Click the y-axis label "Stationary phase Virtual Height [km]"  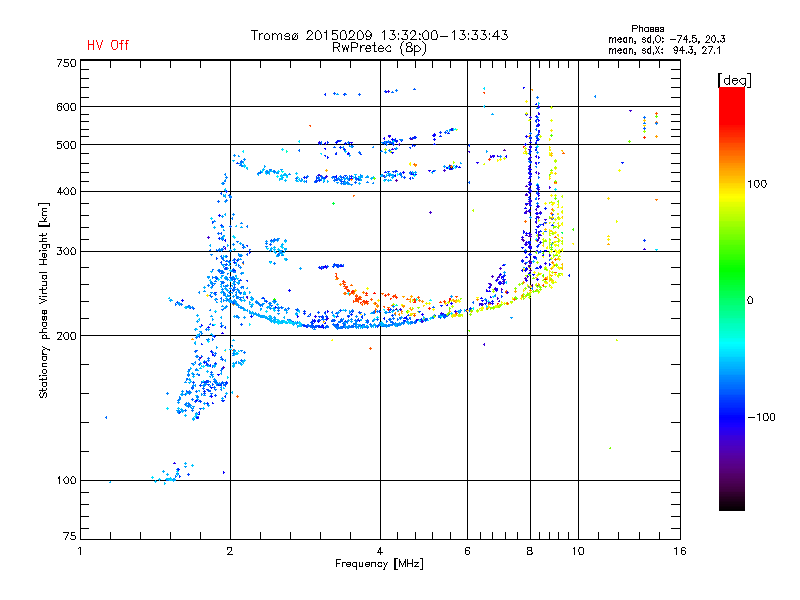pyautogui.click(x=43, y=300)
